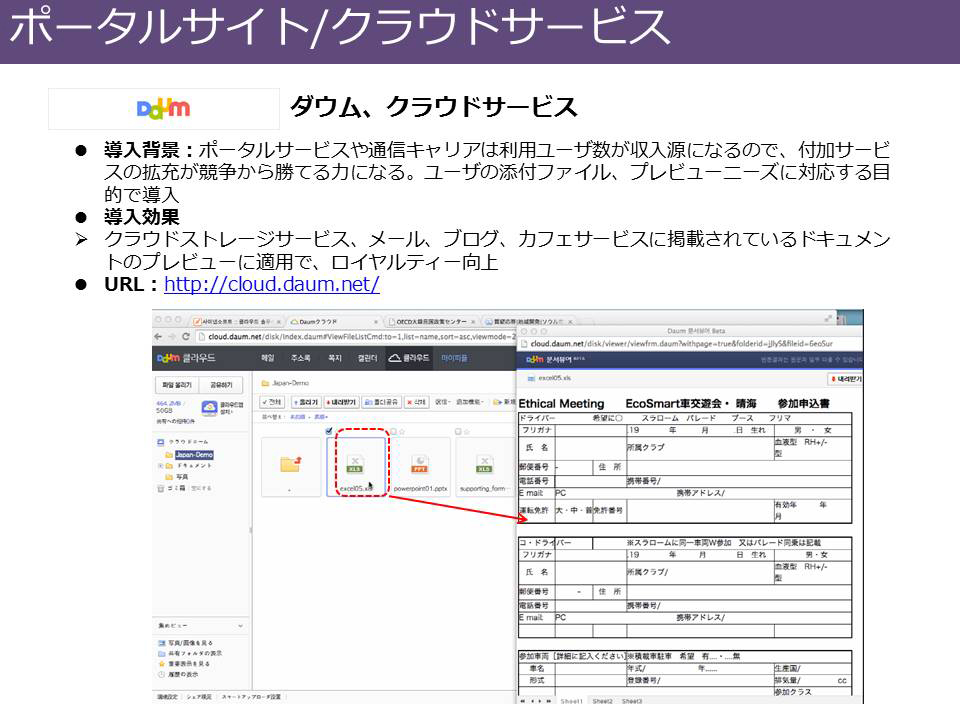Switch to the OECD大阪 browser tab
The image size is (960, 720).
pos(431,321)
